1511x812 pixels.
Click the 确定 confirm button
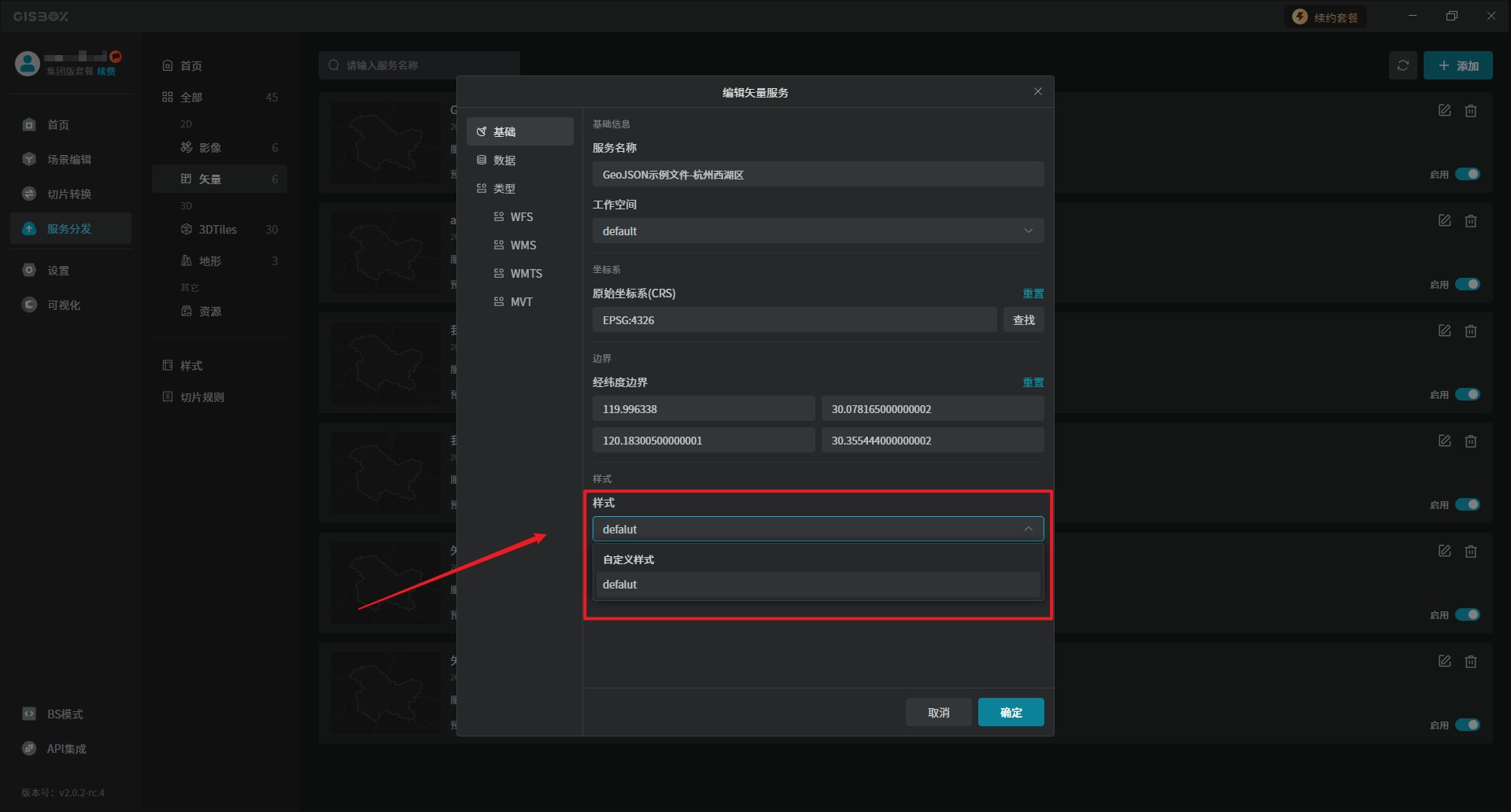tap(1010, 713)
